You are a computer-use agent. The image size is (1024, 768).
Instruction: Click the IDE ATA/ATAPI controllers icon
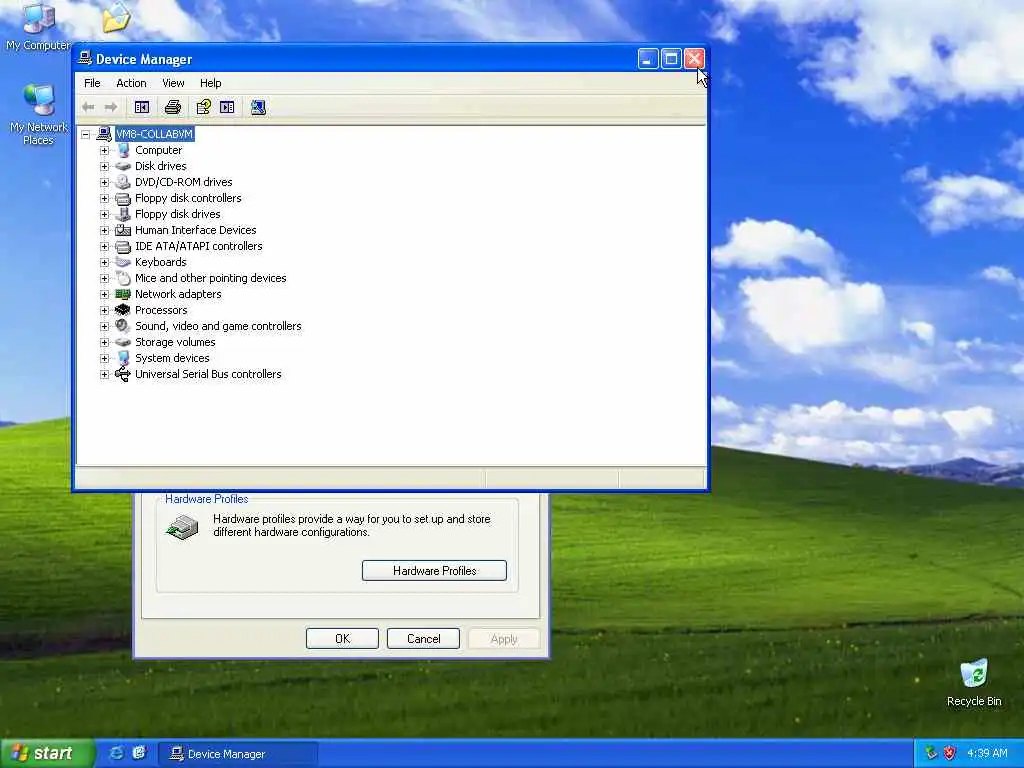coord(123,246)
